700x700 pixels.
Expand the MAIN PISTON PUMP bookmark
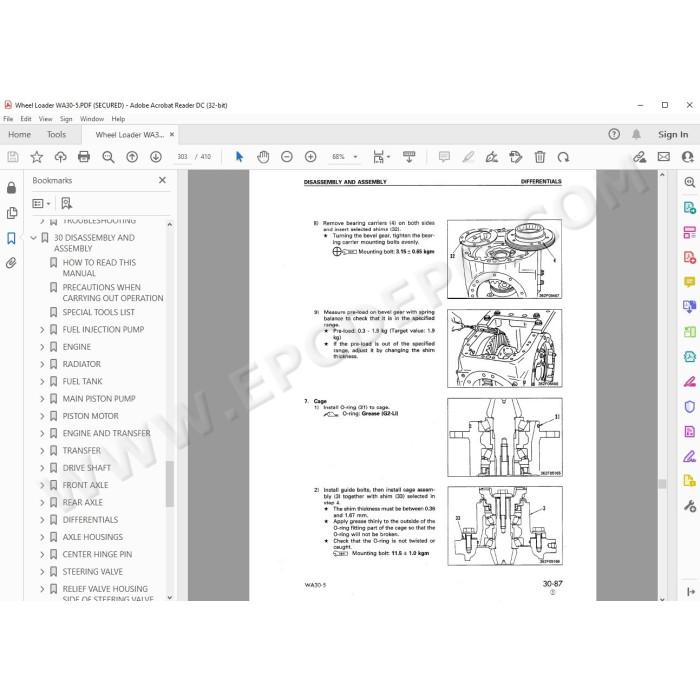(x=42, y=399)
